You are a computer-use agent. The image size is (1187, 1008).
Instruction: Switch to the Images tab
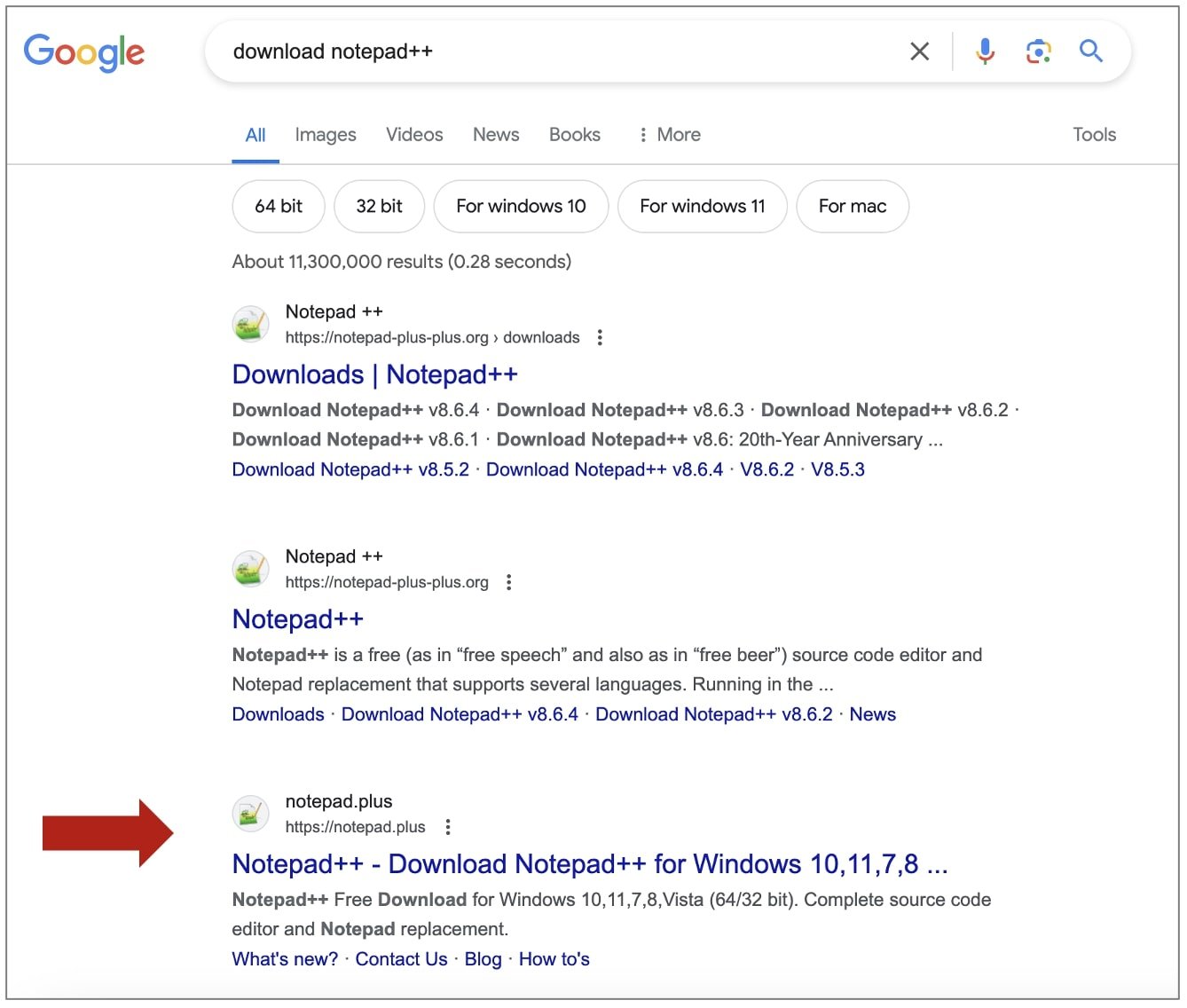[326, 135]
